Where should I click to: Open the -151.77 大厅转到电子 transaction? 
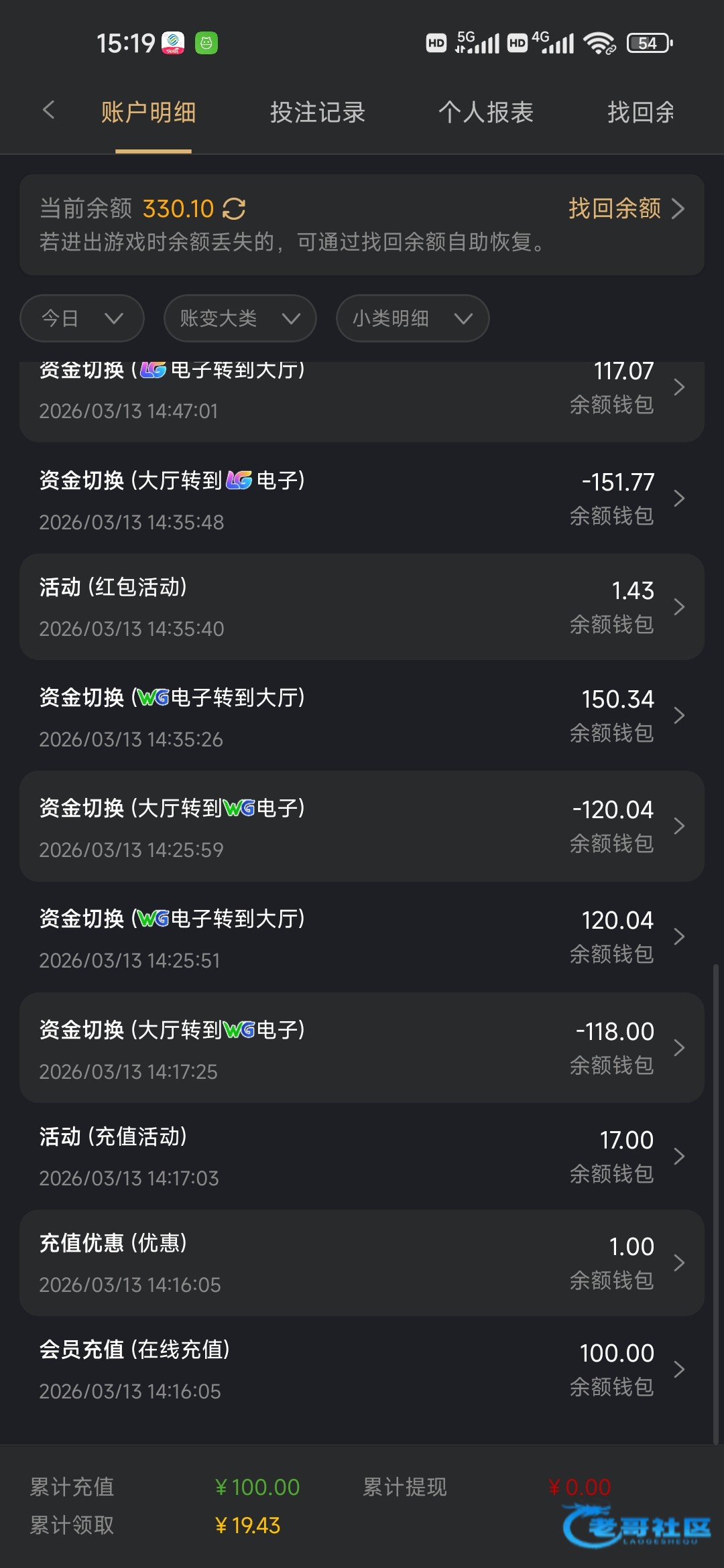pyautogui.click(x=362, y=499)
